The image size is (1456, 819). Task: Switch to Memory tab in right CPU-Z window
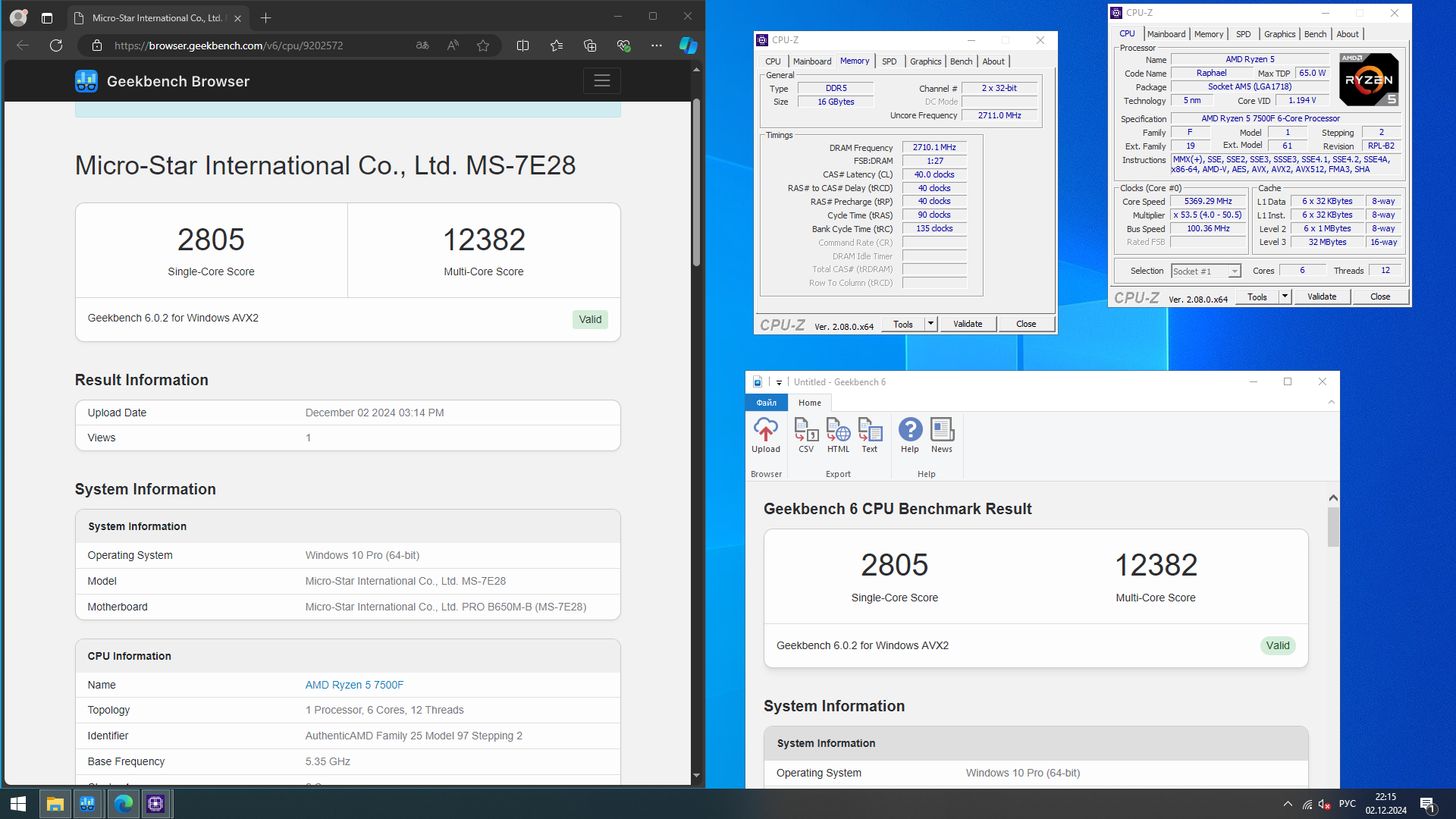click(x=1209, y=34)
